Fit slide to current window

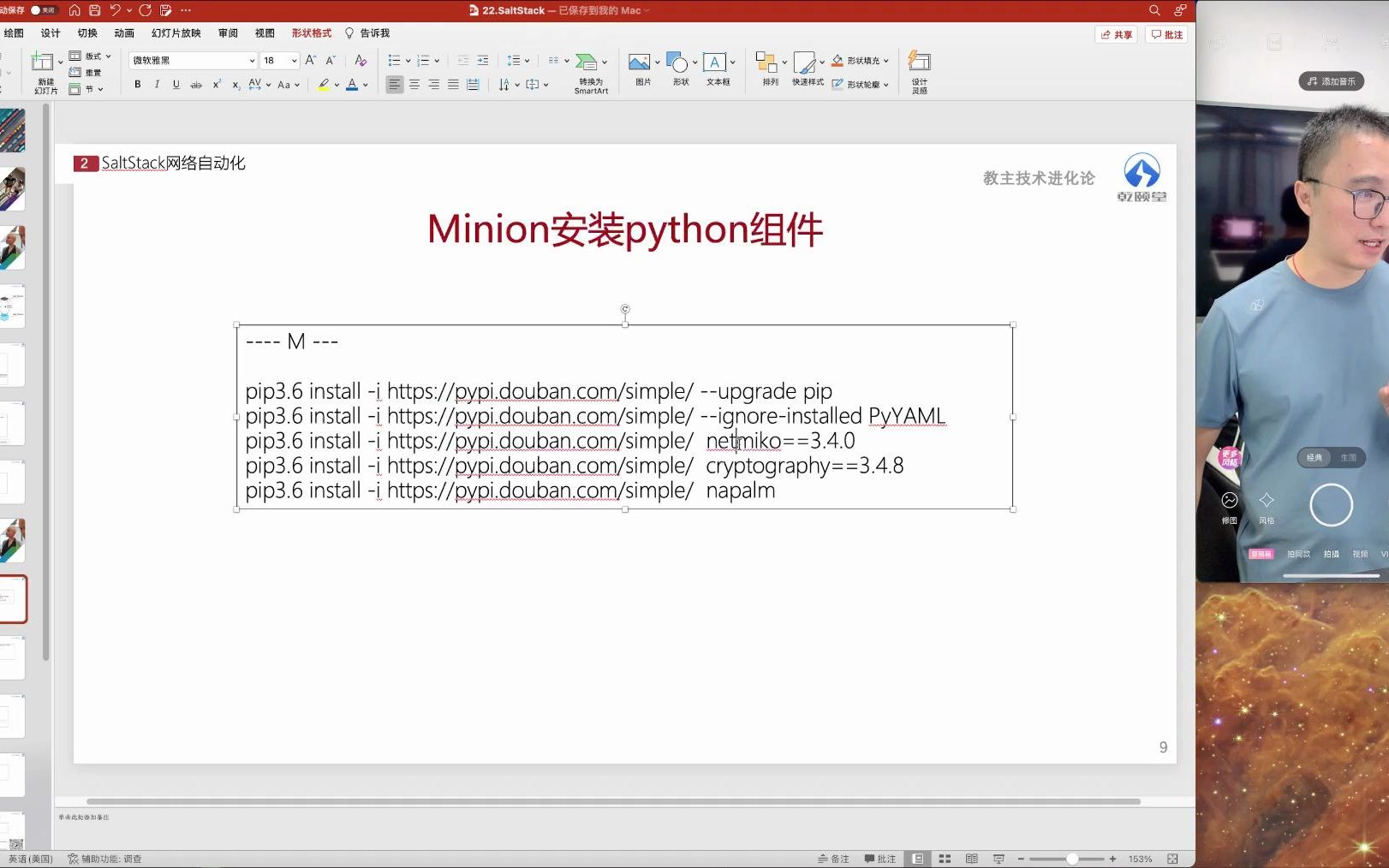point(1172,859)
